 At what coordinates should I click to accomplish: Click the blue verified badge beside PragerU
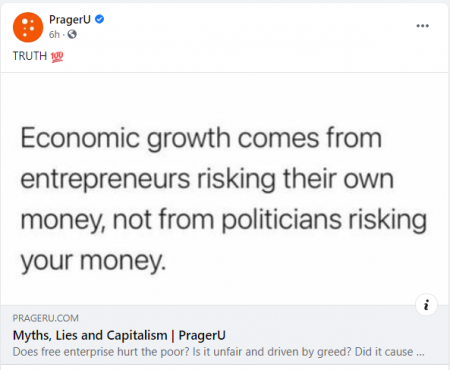(x=99, y=19)
